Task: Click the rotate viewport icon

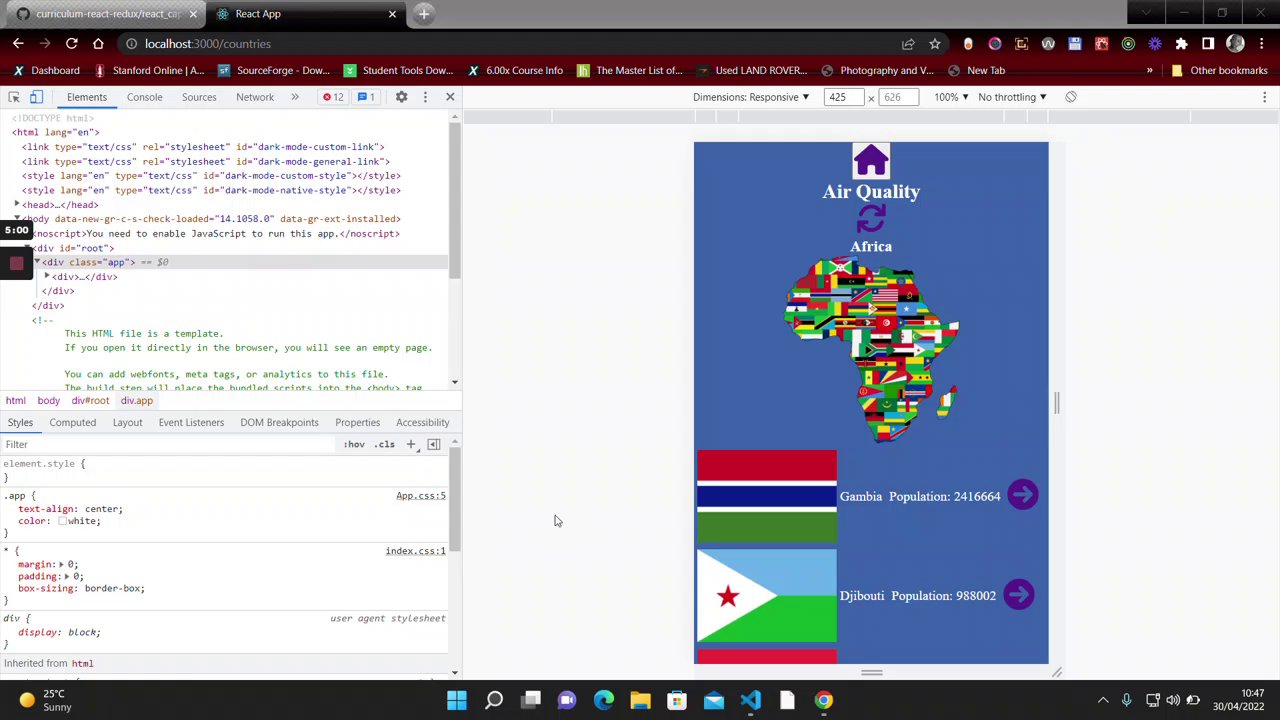Action: [x=1071, y=97]
